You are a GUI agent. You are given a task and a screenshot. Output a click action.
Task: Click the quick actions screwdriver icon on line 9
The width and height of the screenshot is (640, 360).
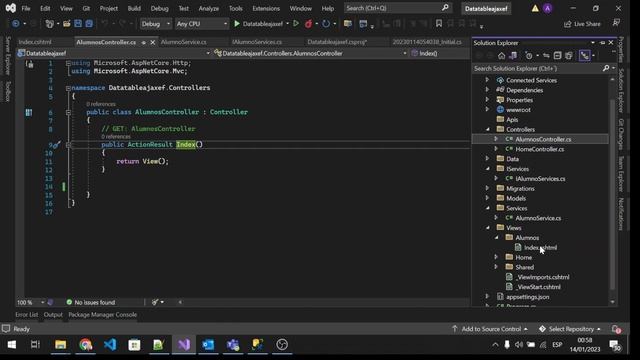[56, 144]
